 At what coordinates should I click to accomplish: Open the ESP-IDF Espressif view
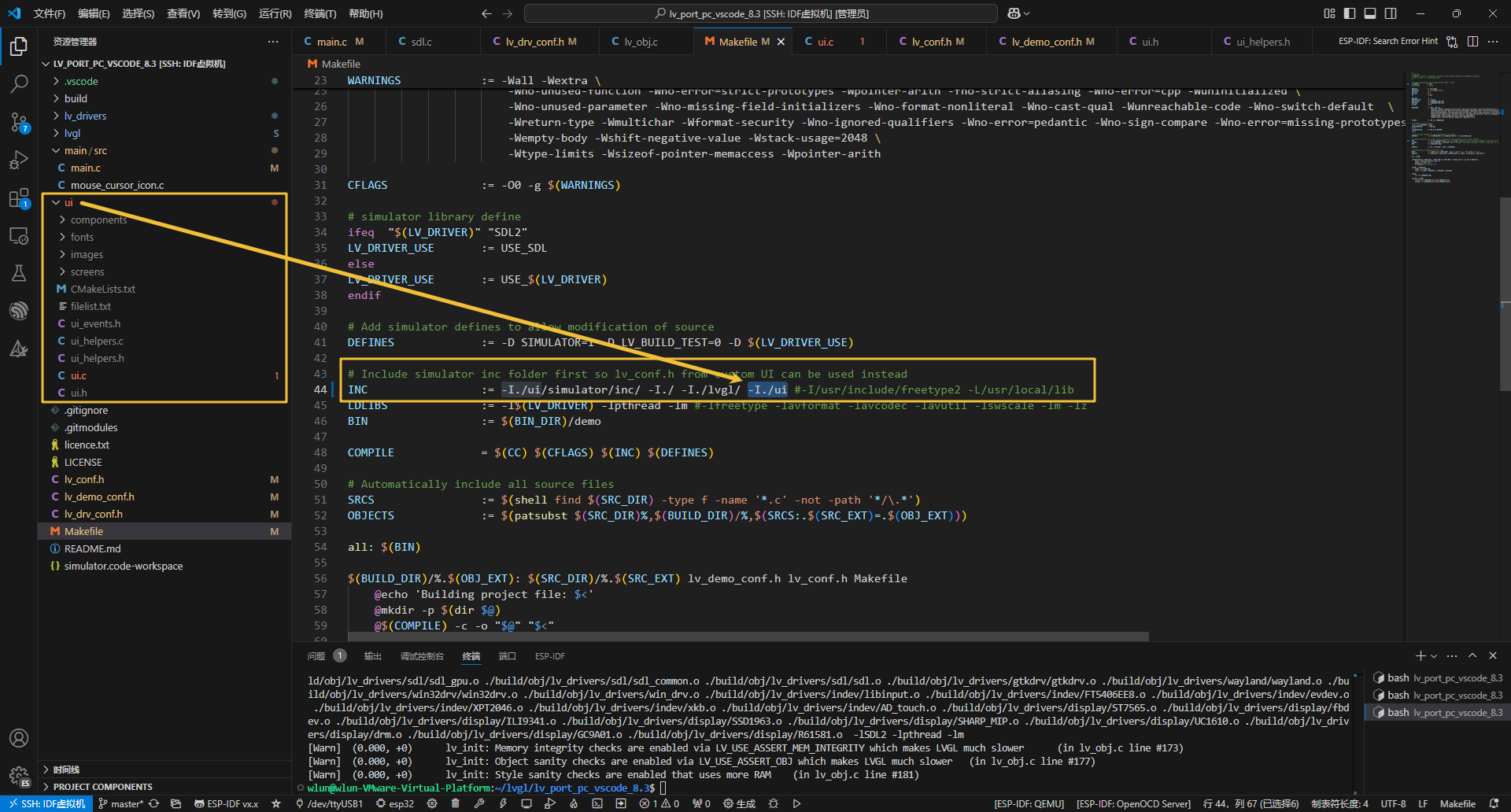click(19, 311)
